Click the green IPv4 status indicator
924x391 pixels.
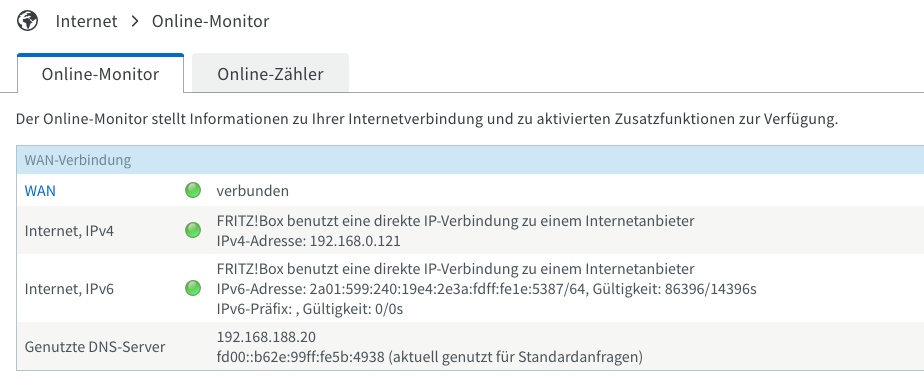193,230
